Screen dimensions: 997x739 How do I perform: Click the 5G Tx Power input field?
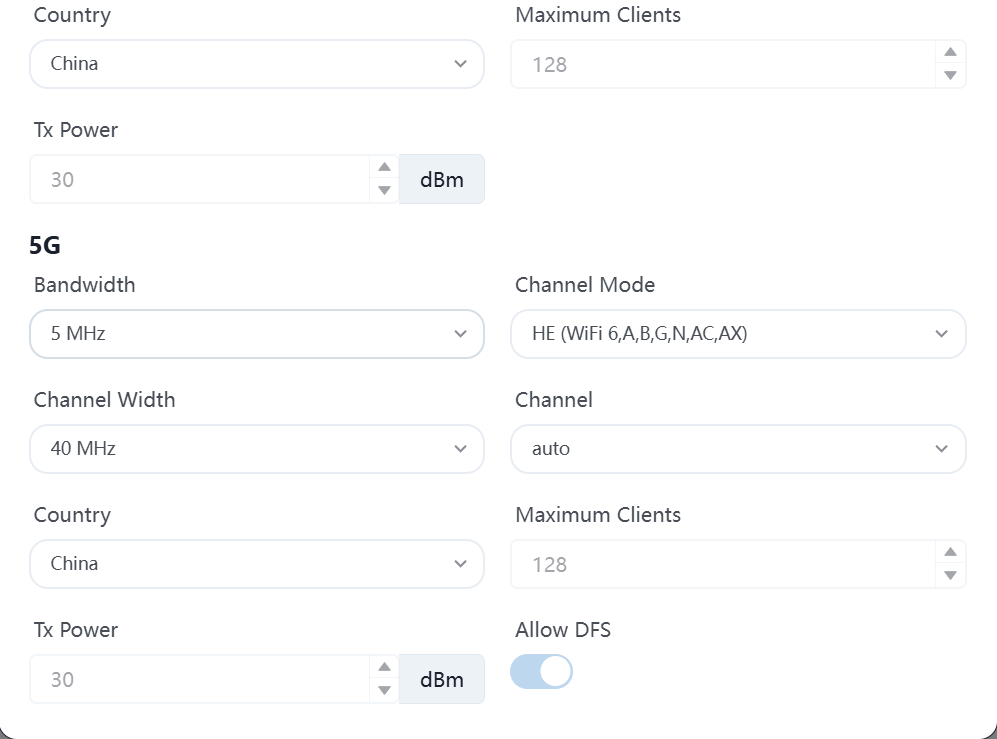[200, 680]
